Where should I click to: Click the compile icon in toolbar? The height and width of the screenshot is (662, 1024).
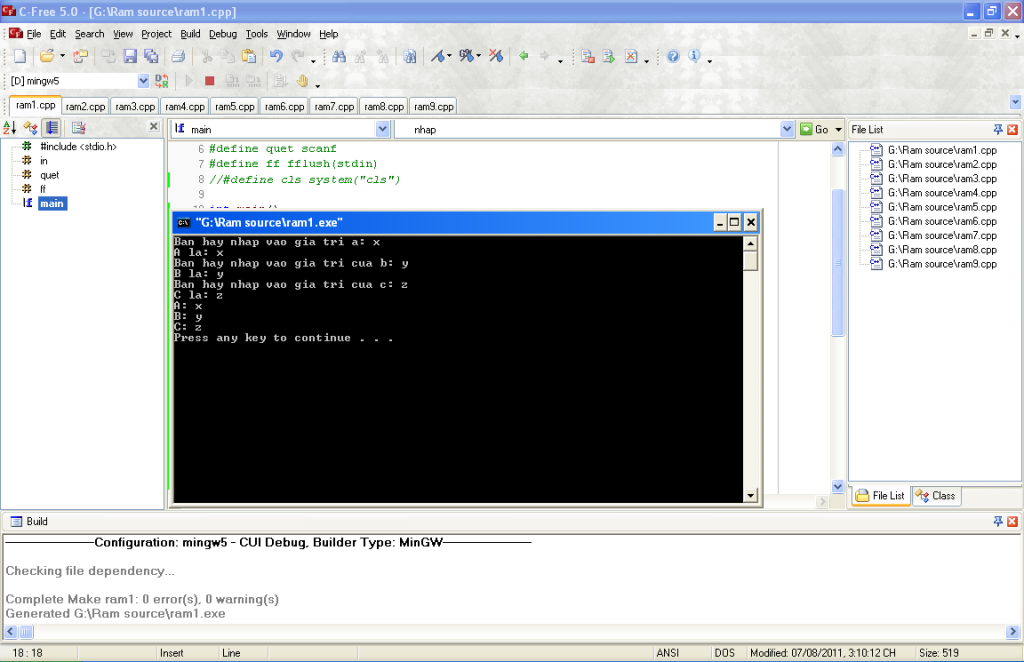point(587,56)
